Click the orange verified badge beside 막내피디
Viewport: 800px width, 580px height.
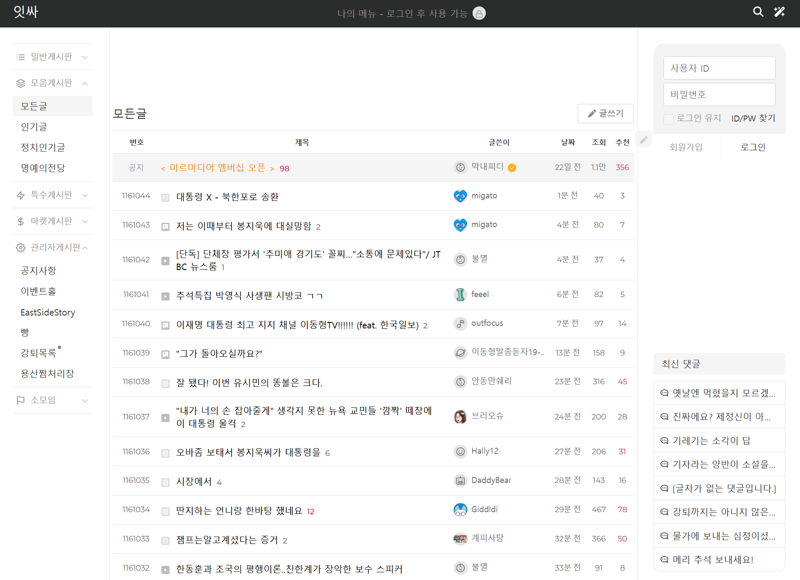coord(512,168)
